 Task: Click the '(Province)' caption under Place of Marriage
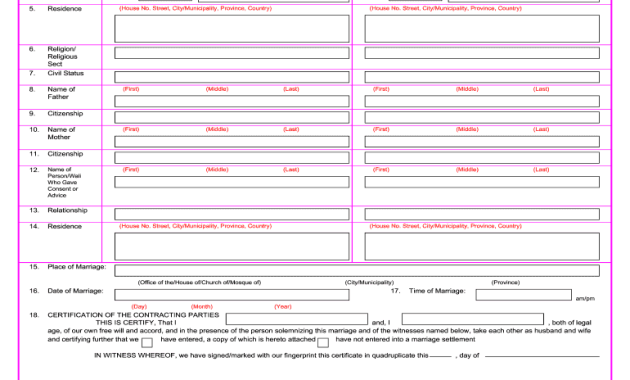pos(505,282)
